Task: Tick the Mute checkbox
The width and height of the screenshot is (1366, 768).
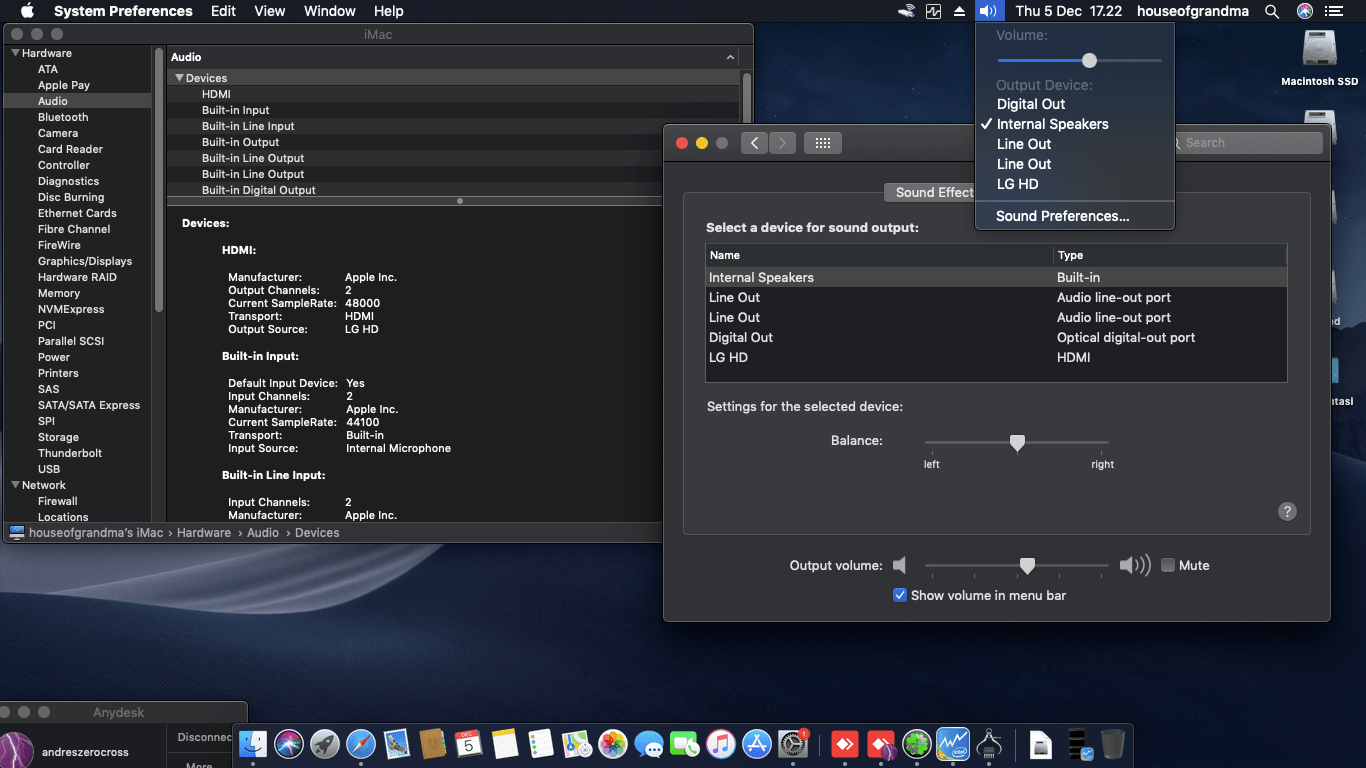Action: point(1168,565)
